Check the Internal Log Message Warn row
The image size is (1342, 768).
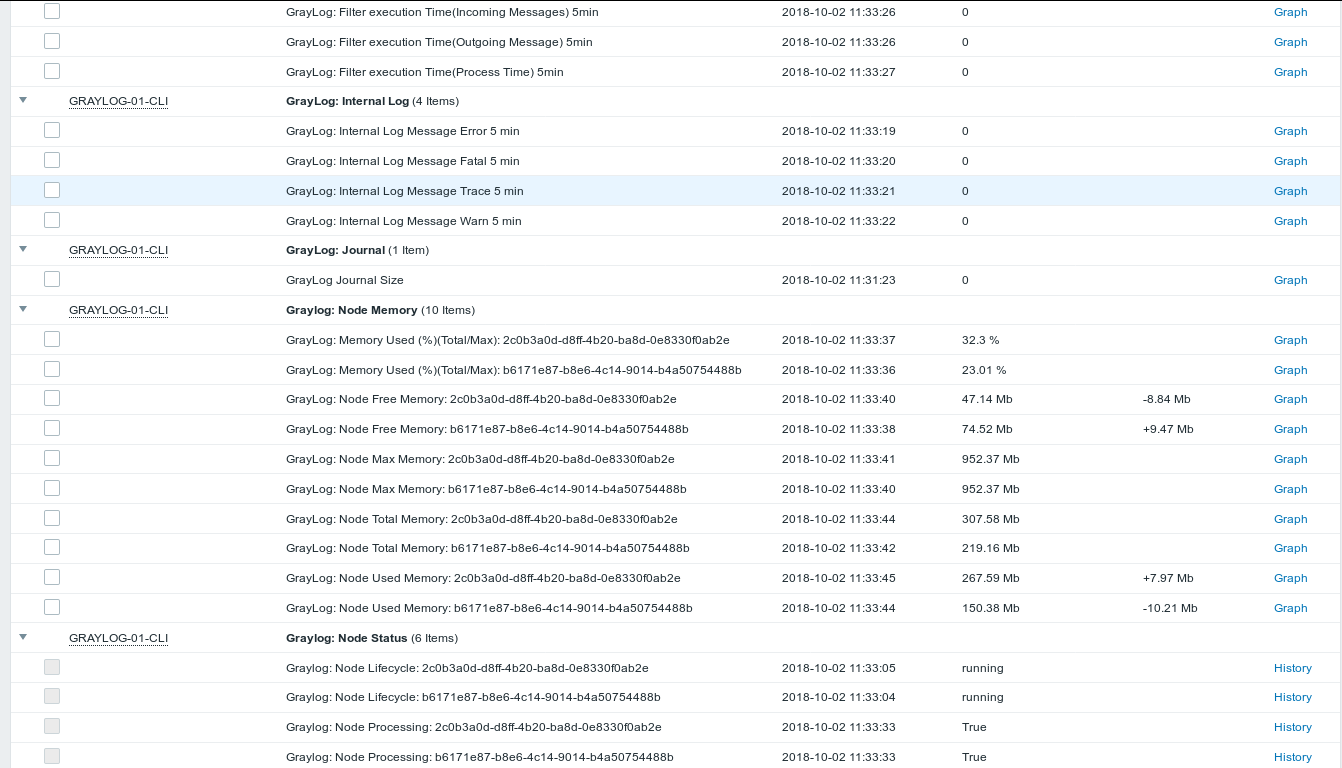click(52, 220)
